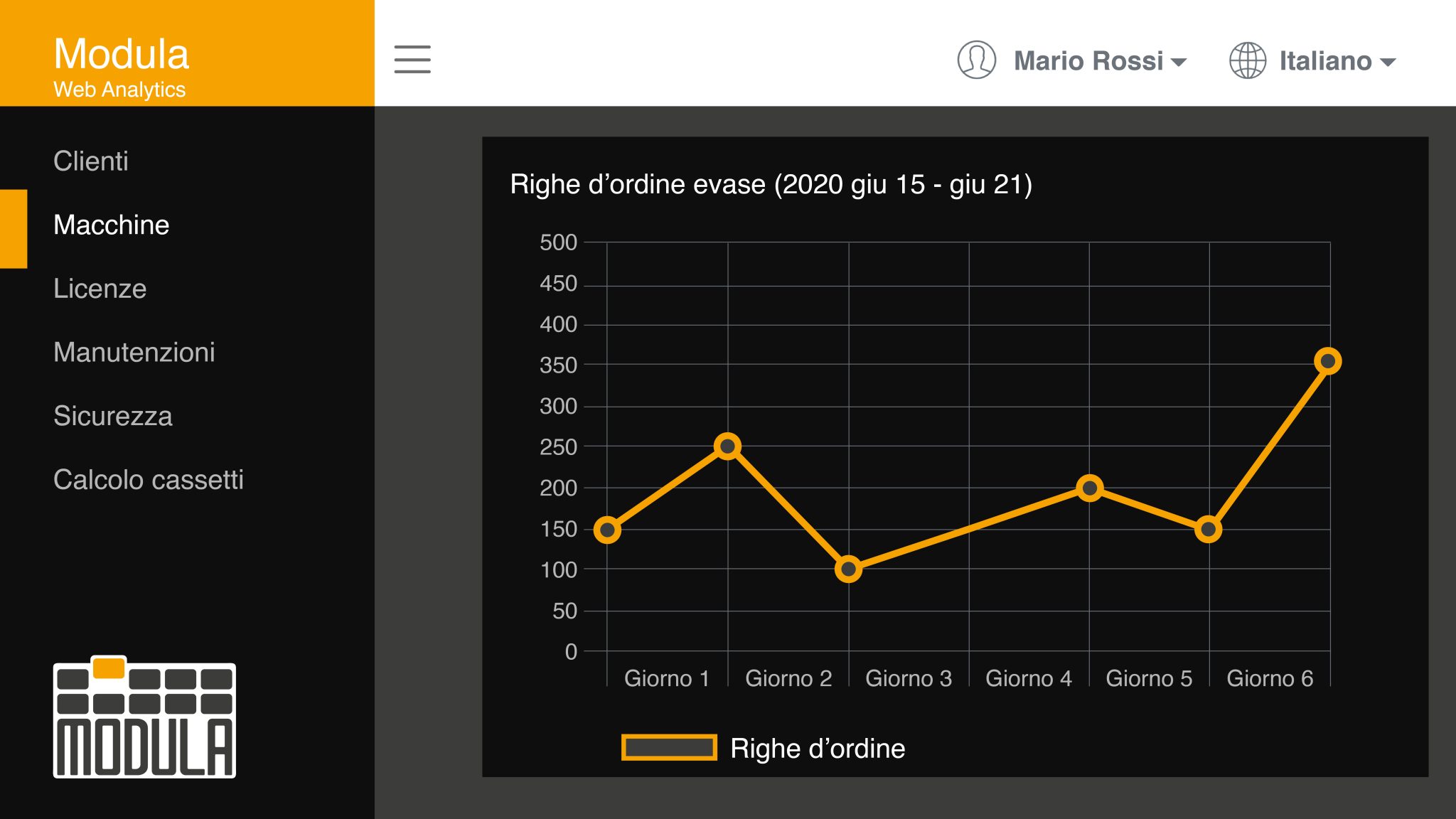Expand the Mario Rossi dropdown arrow
Screen dimensions: 1456x819
1178,63
